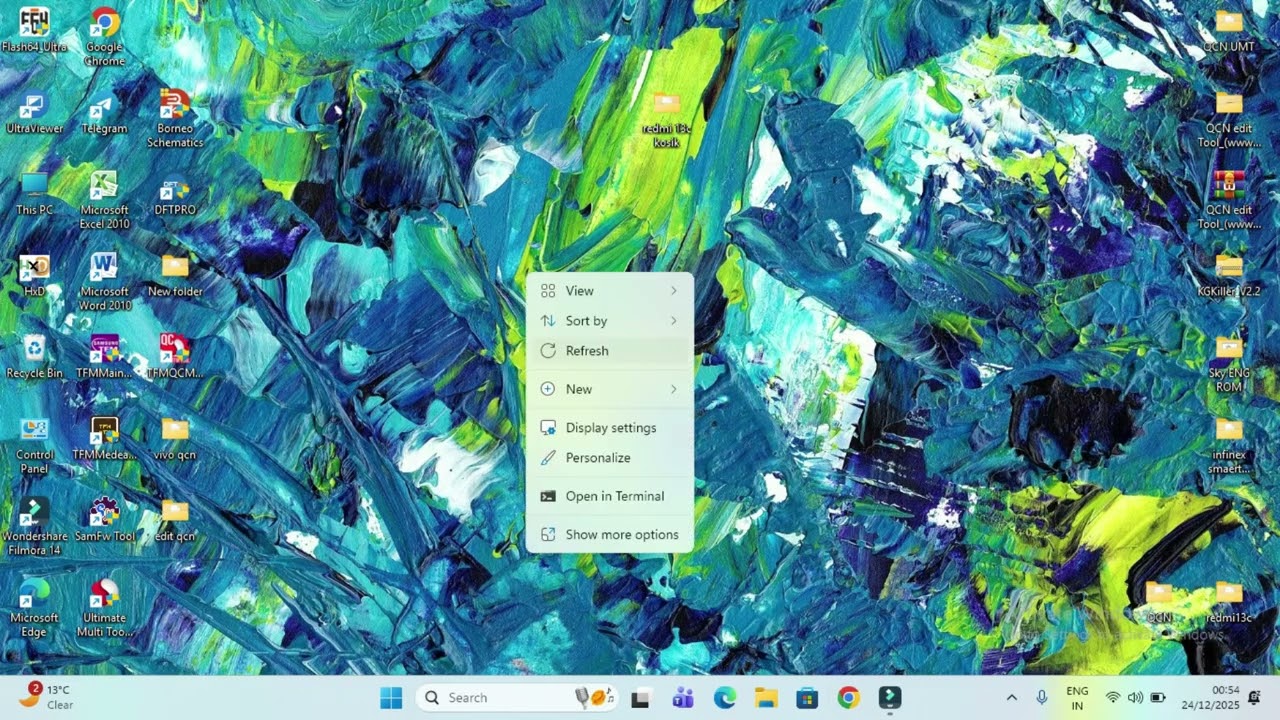Select the SamFw Tool desktop icon

pyautogui.click(x=104, y=520)
